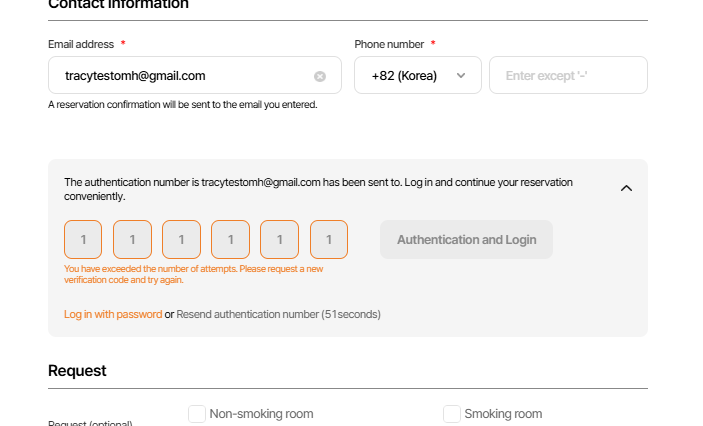Open the +82 (Korea) country code dropdown
This screenshot has width=703, height=426.
(417, 75)
